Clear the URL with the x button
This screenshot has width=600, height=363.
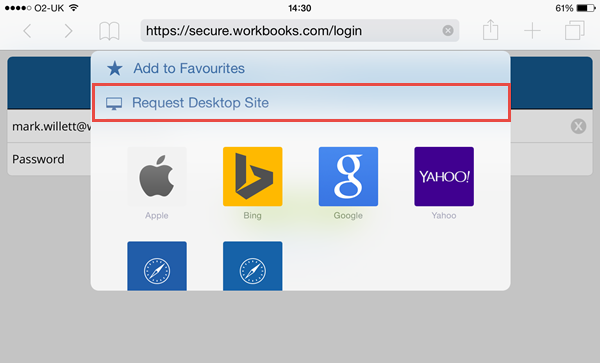[x=448, y=31]
